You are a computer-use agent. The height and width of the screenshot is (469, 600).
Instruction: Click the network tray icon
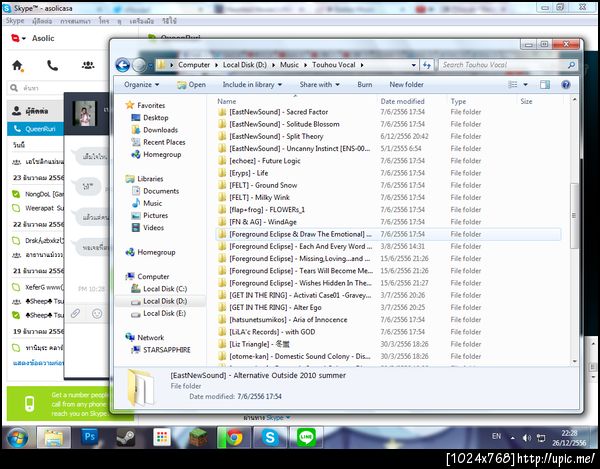541,438
